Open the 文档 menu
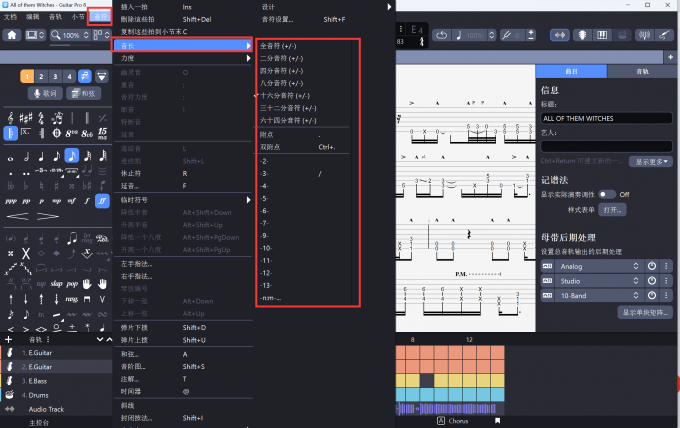 10,17
